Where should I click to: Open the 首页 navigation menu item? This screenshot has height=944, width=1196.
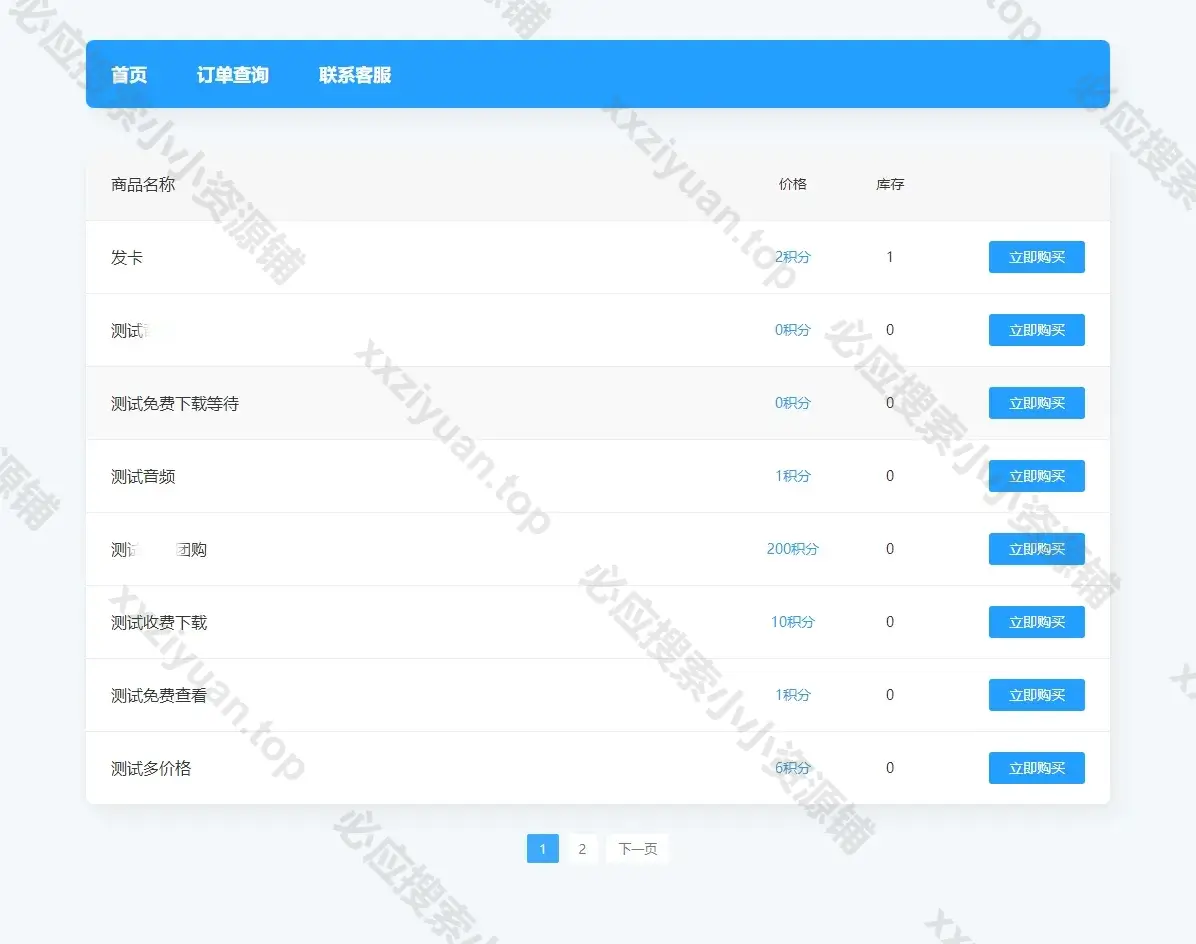[x=129, y=75]
